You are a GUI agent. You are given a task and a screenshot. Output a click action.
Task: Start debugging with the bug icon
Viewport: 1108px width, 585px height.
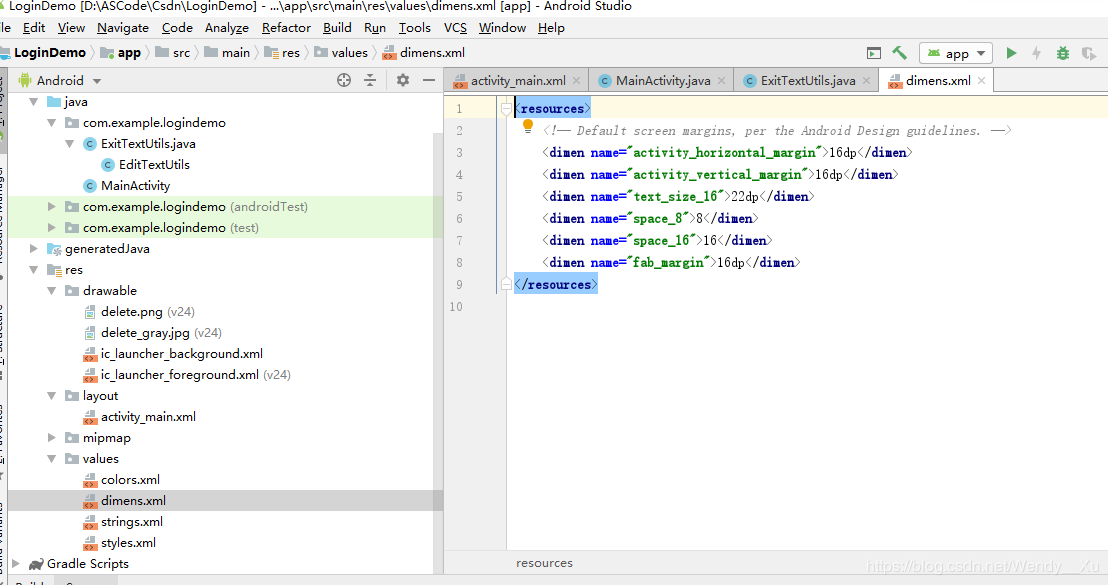pyautogui.click(x=1062, y=53)
